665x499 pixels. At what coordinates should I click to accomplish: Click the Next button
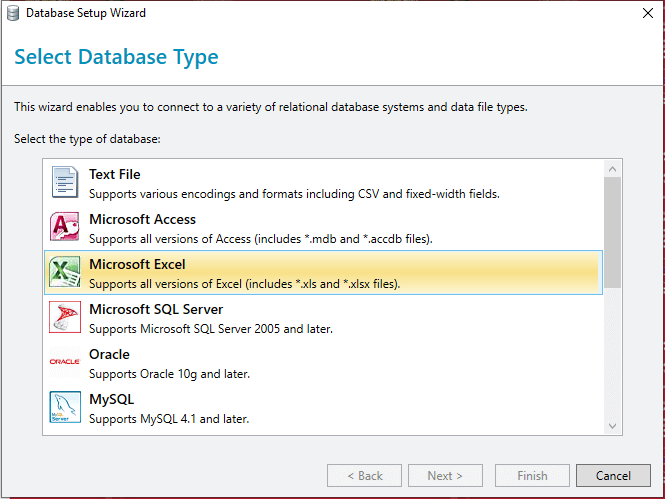pyautogui.click(x=445, y=476)
